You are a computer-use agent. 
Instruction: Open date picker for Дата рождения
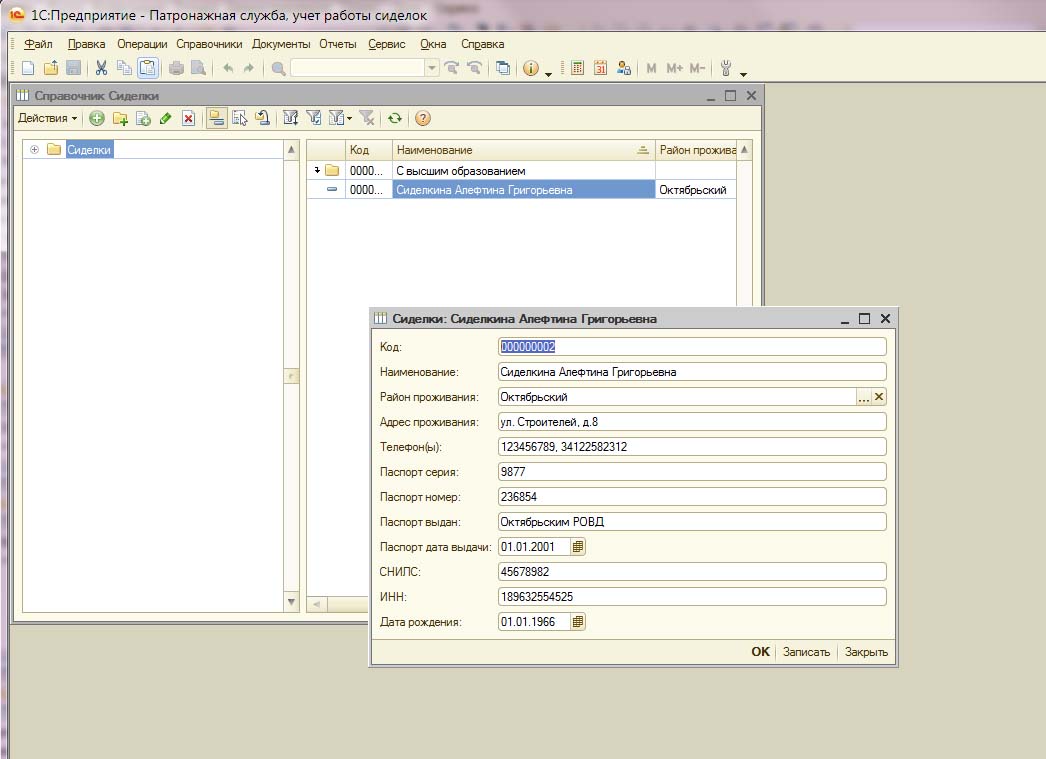pyautogui.click(x=578, y=622)
